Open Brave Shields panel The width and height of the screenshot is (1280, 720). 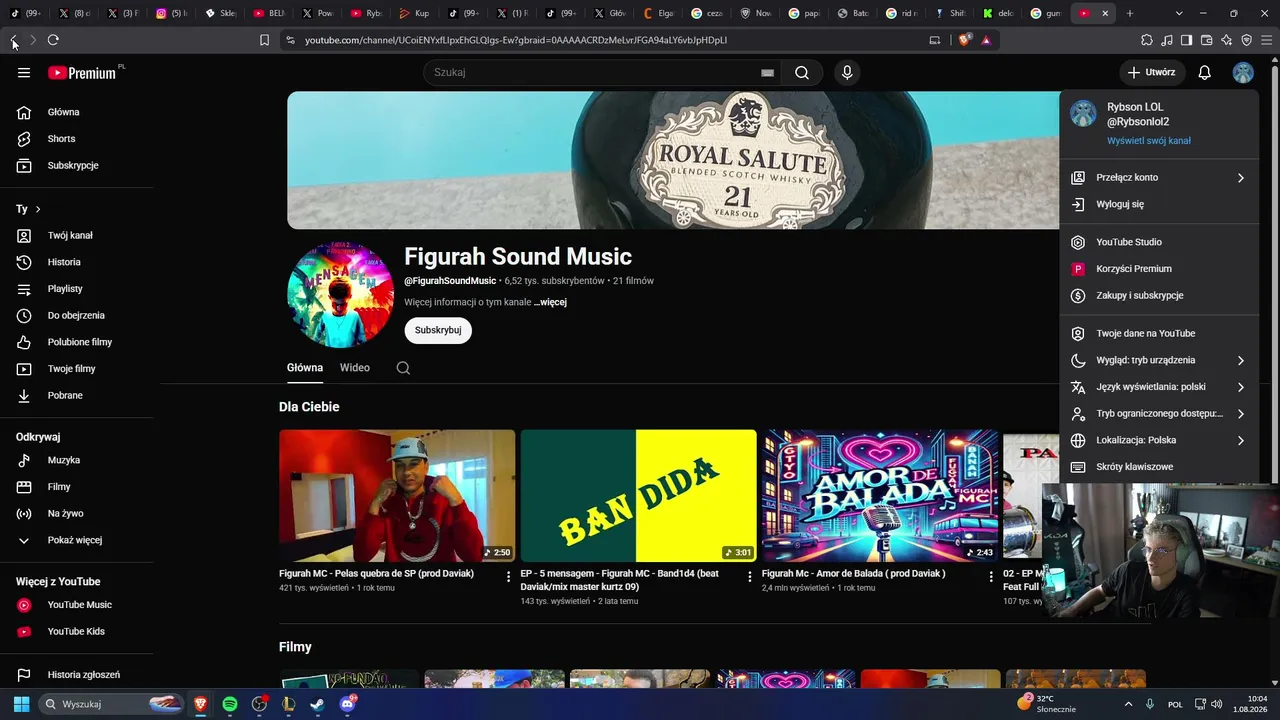click(x=964, y=40)
